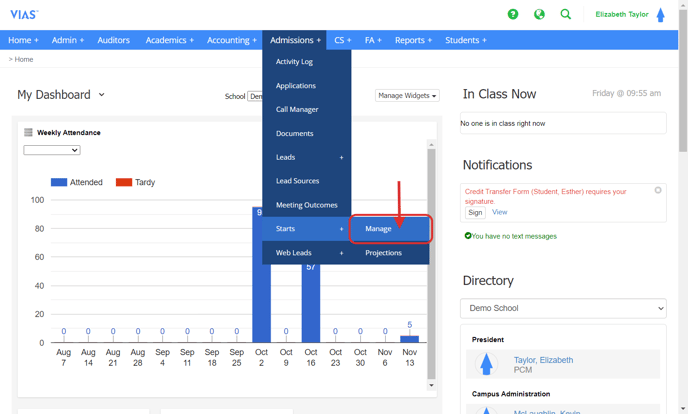Click Elizabeth Taylor's directory profile picture
Screen dimensions: 688x414
pos(487,364)
